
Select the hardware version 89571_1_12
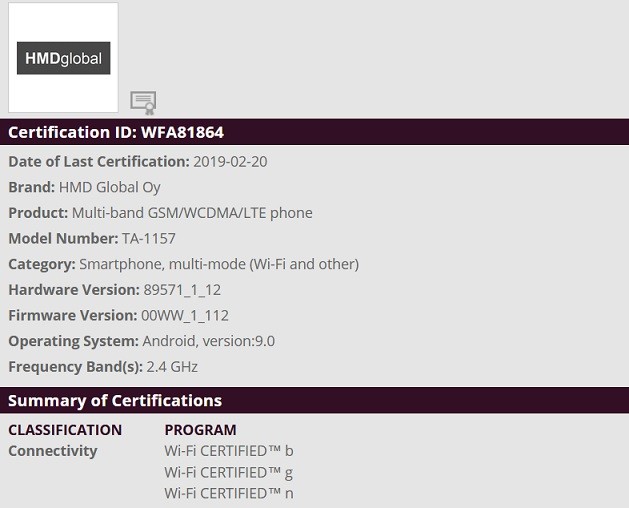click(x=182, y=290)
